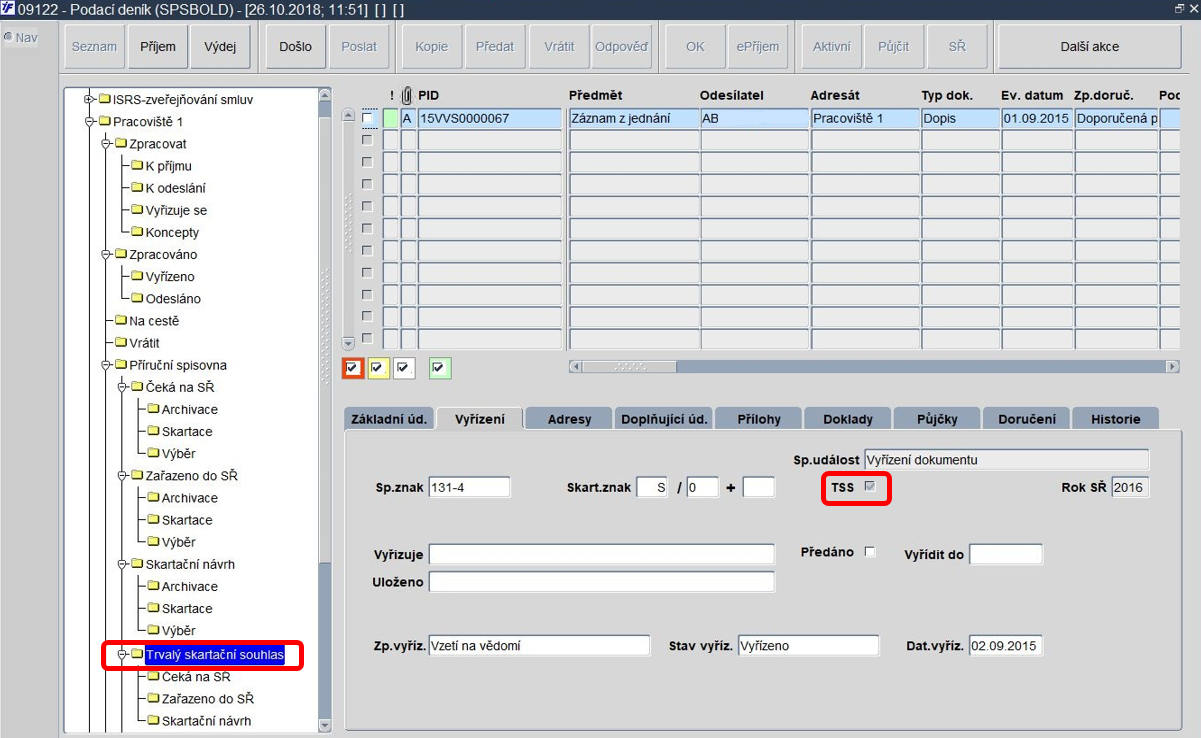Image resolution: width=1201 pixels, height=738 pixels.
Task: Click the table list scroll-up arrow
Action: click(x=348, y=116)
